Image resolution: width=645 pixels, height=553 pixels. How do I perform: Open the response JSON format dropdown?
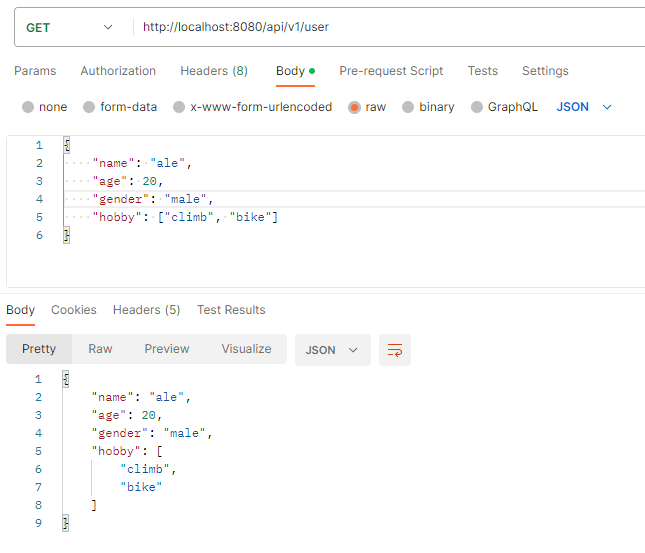tap(332, 350)
